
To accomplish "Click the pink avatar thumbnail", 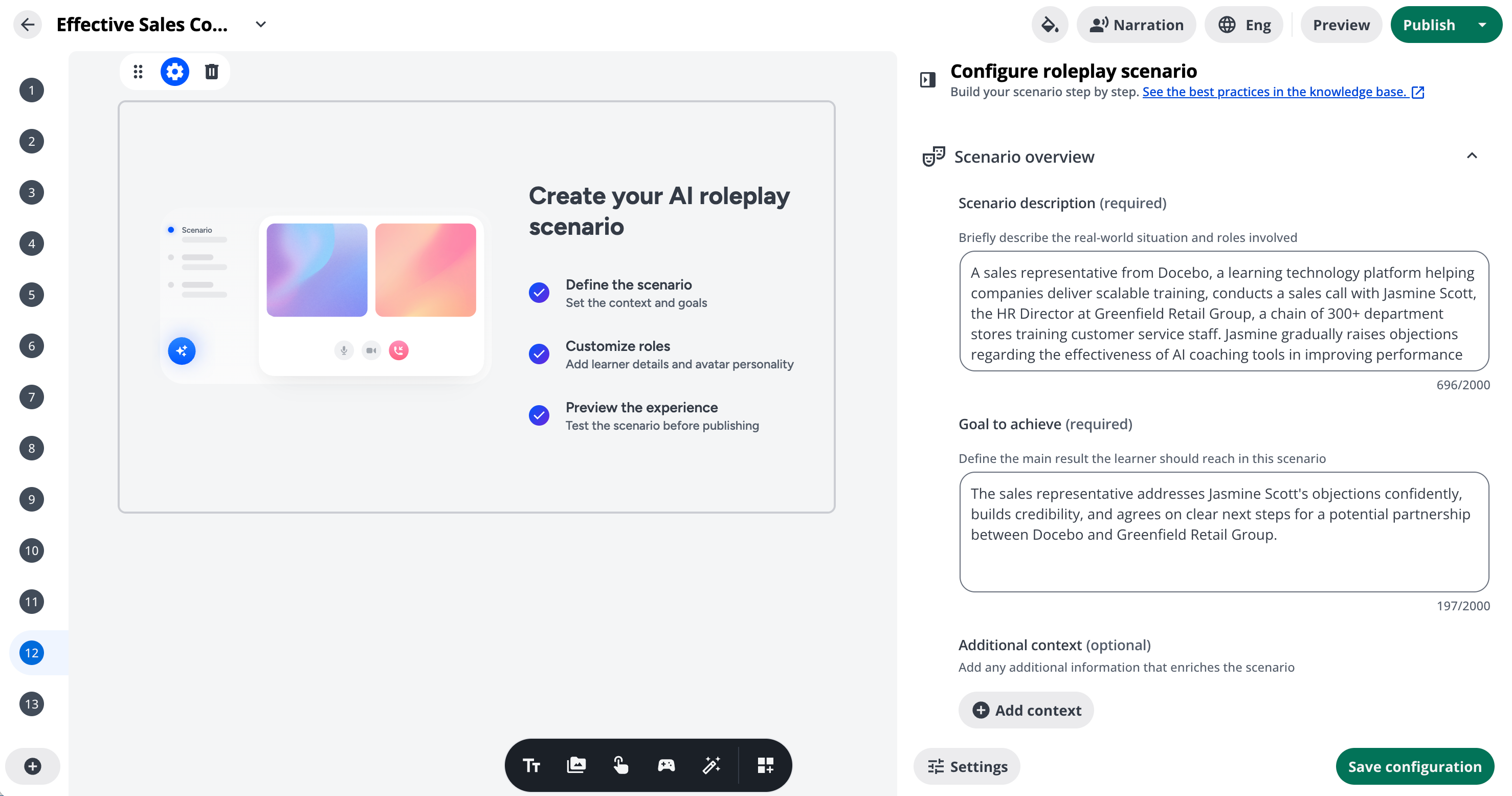I will click(x=426, y=270).
